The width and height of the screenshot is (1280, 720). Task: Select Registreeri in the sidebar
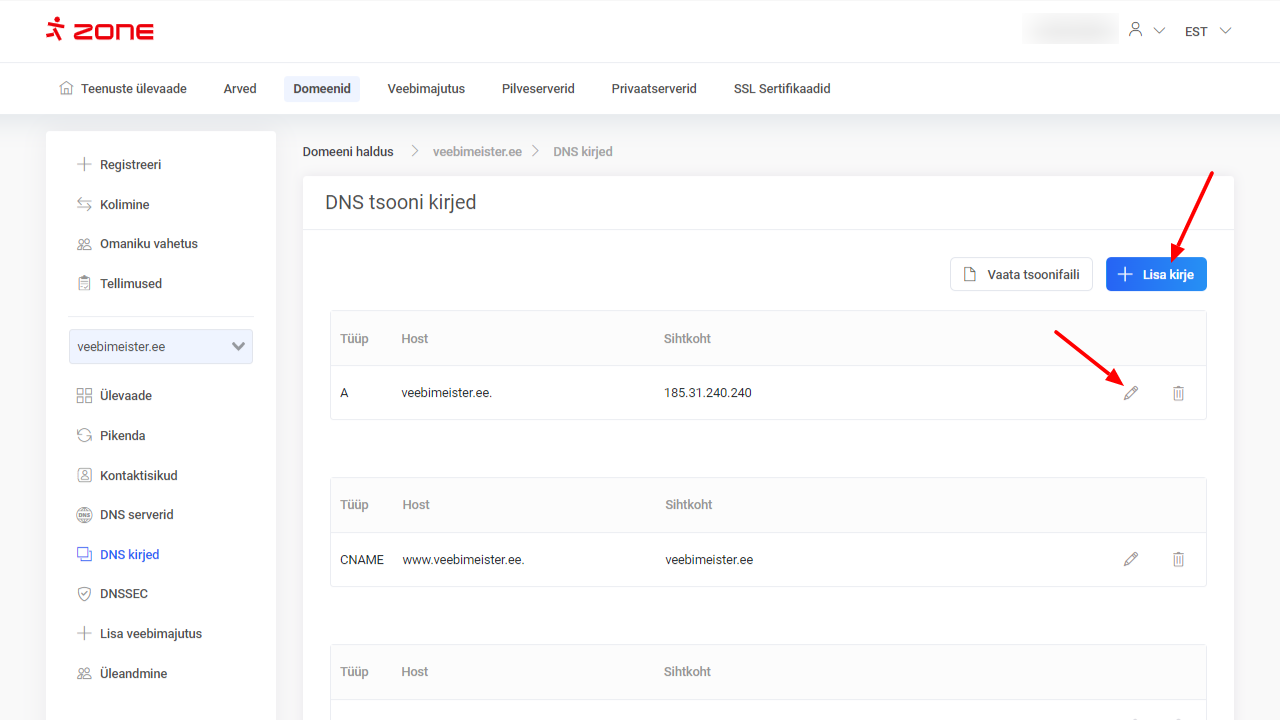coord(130,165)
